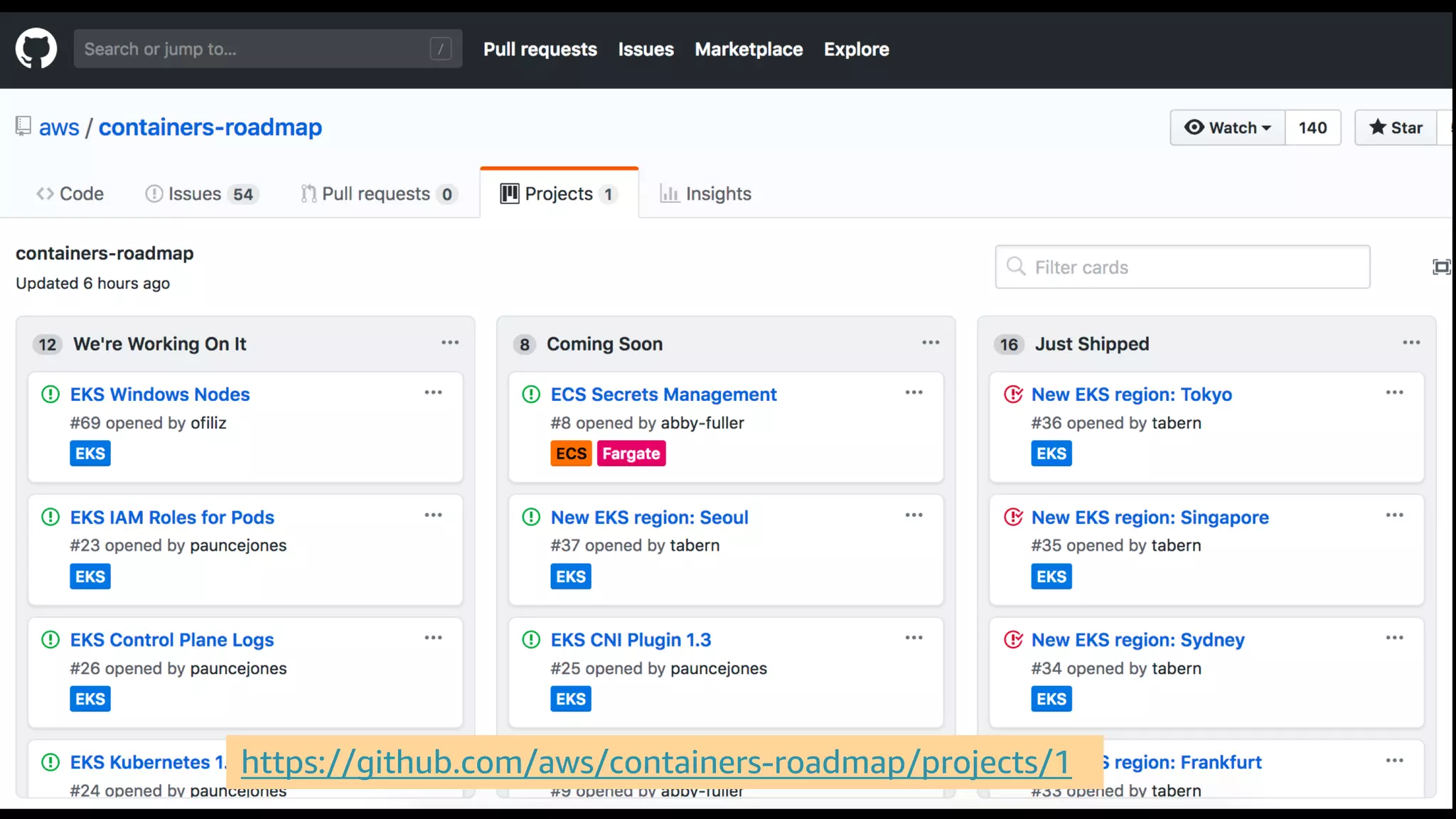
Task: Click the fullscreen project board icon
Action: pos(1441,267)
